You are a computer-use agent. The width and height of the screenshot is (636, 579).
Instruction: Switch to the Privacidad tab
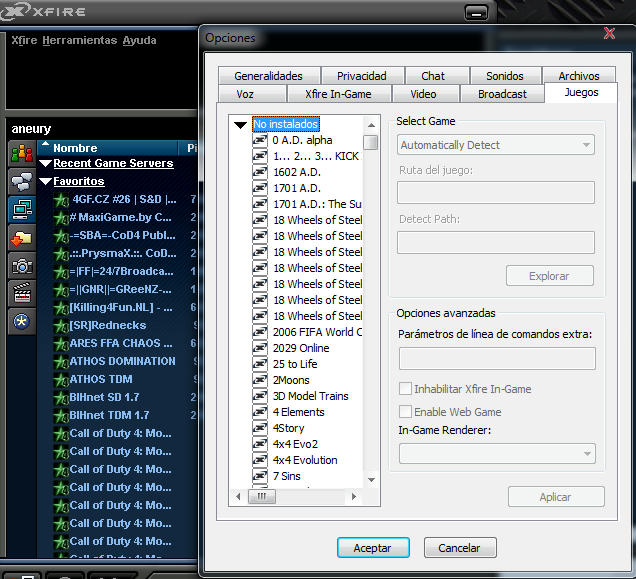click(362, 76)
